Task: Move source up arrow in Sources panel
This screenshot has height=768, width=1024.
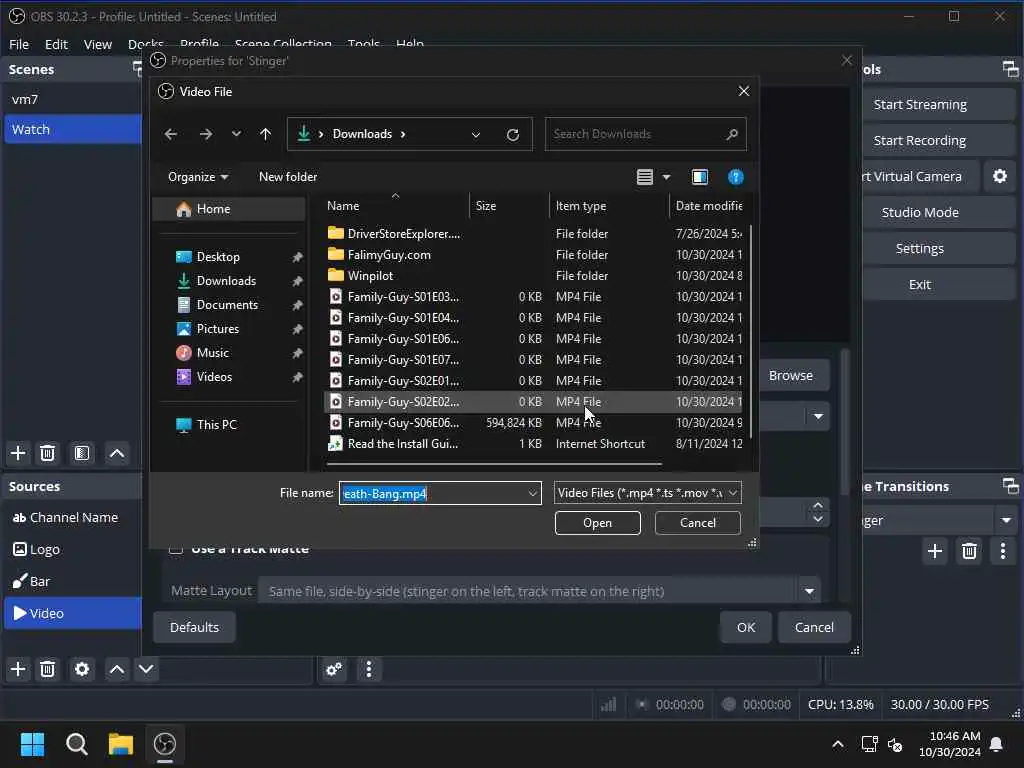Action: (x=117, y=669)
